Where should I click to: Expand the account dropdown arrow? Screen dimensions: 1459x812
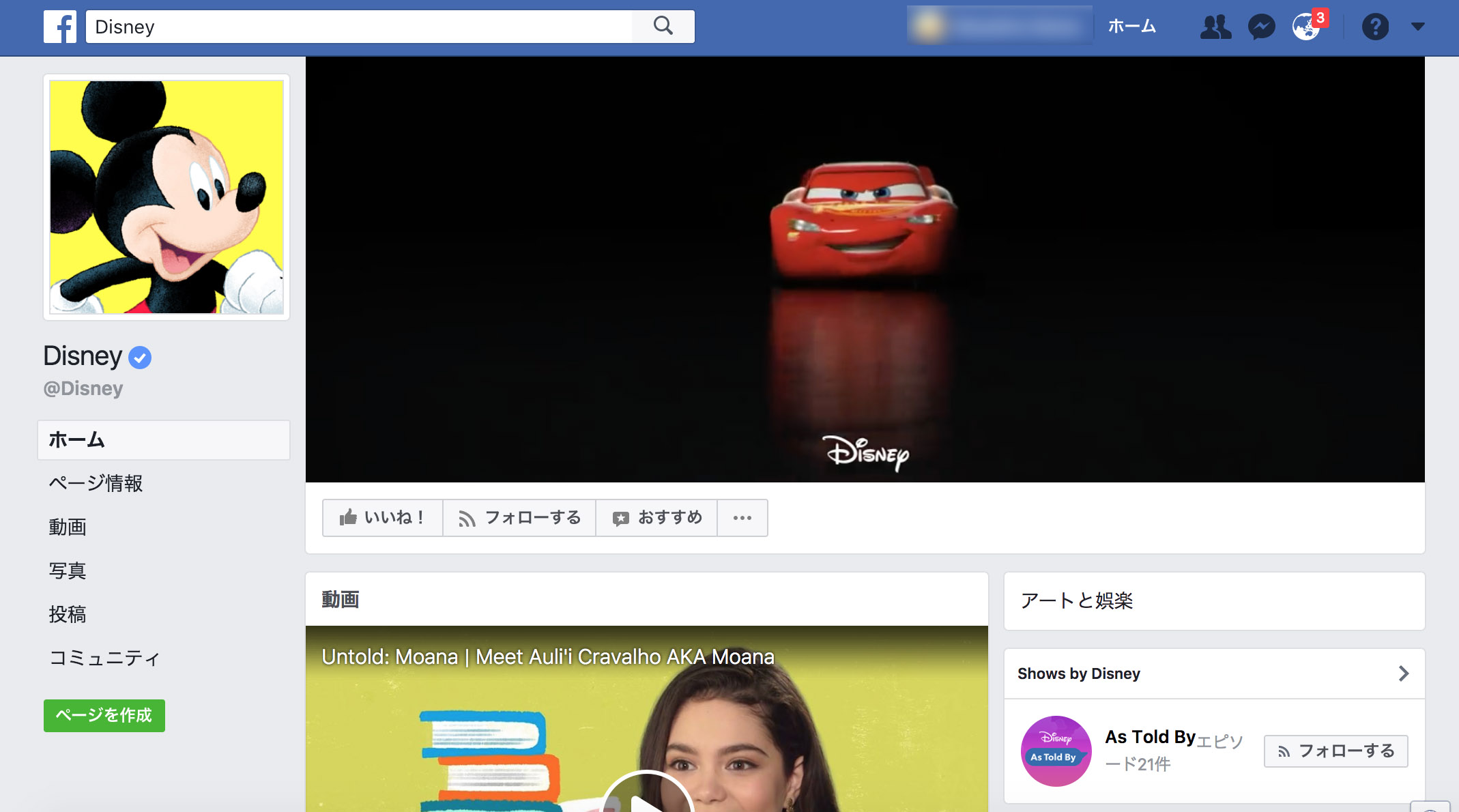(1418, 27)
